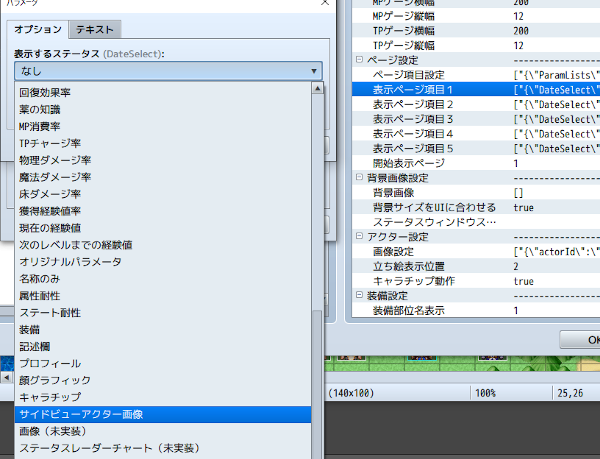
Task: Select キャラチップ option
Action: [x=163, y=397]
